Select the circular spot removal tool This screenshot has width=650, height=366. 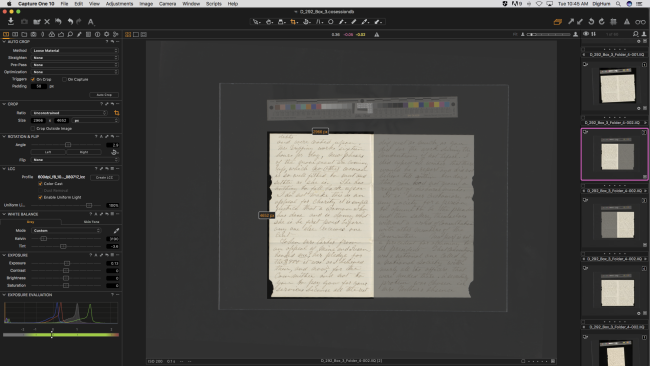click(331, 22)
